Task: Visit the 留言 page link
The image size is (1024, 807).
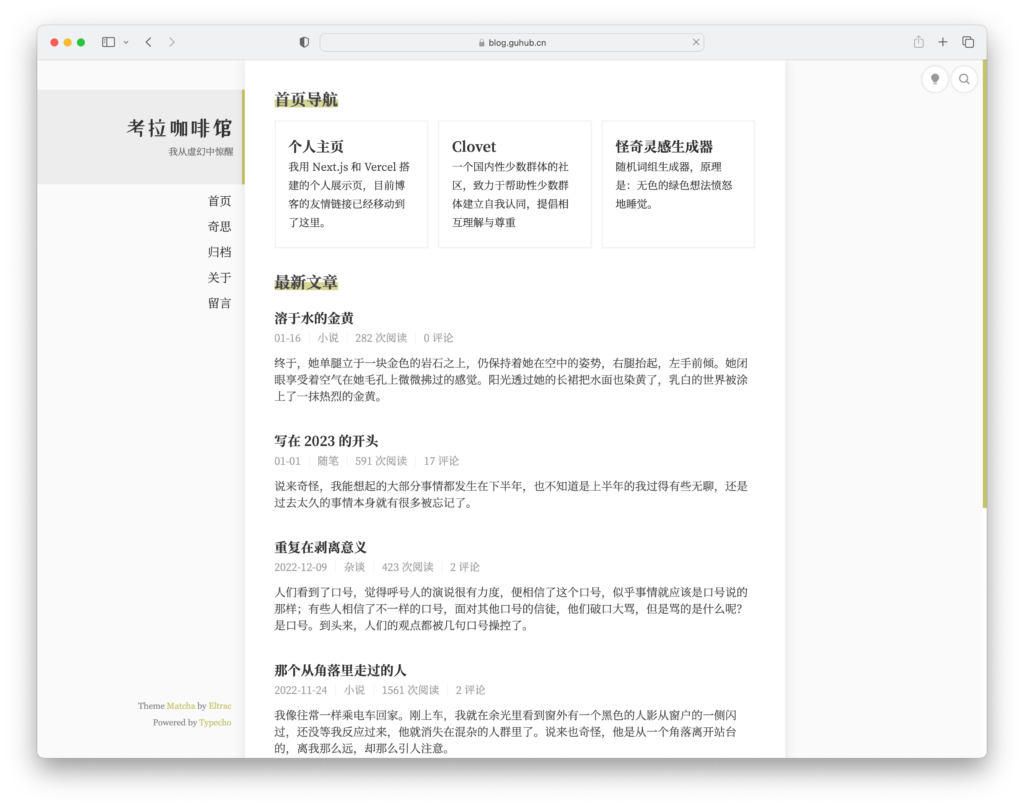Action: click(219, 303)
